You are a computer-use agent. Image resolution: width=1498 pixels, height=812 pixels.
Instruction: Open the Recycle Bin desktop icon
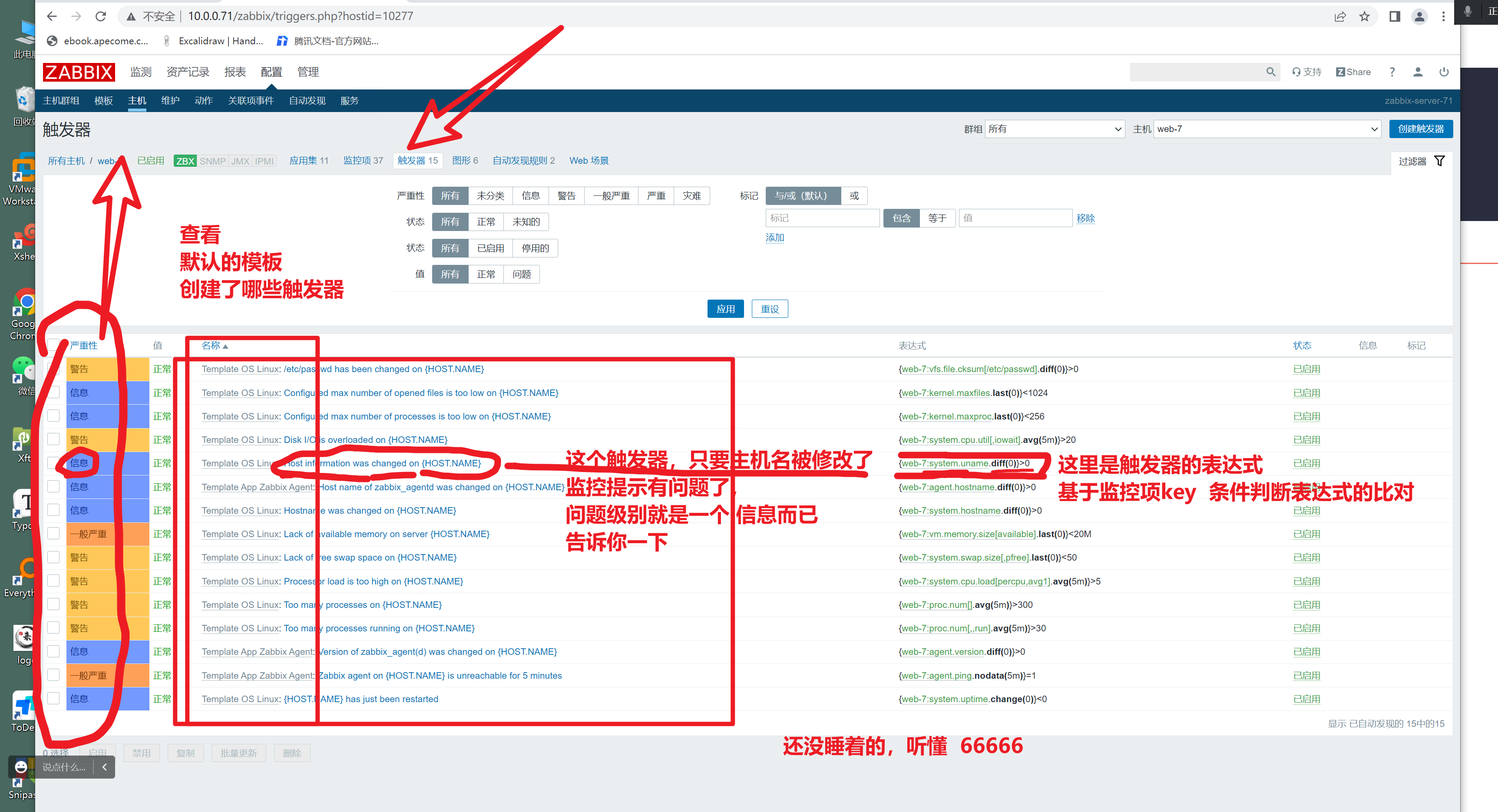[x=23, y=106]
